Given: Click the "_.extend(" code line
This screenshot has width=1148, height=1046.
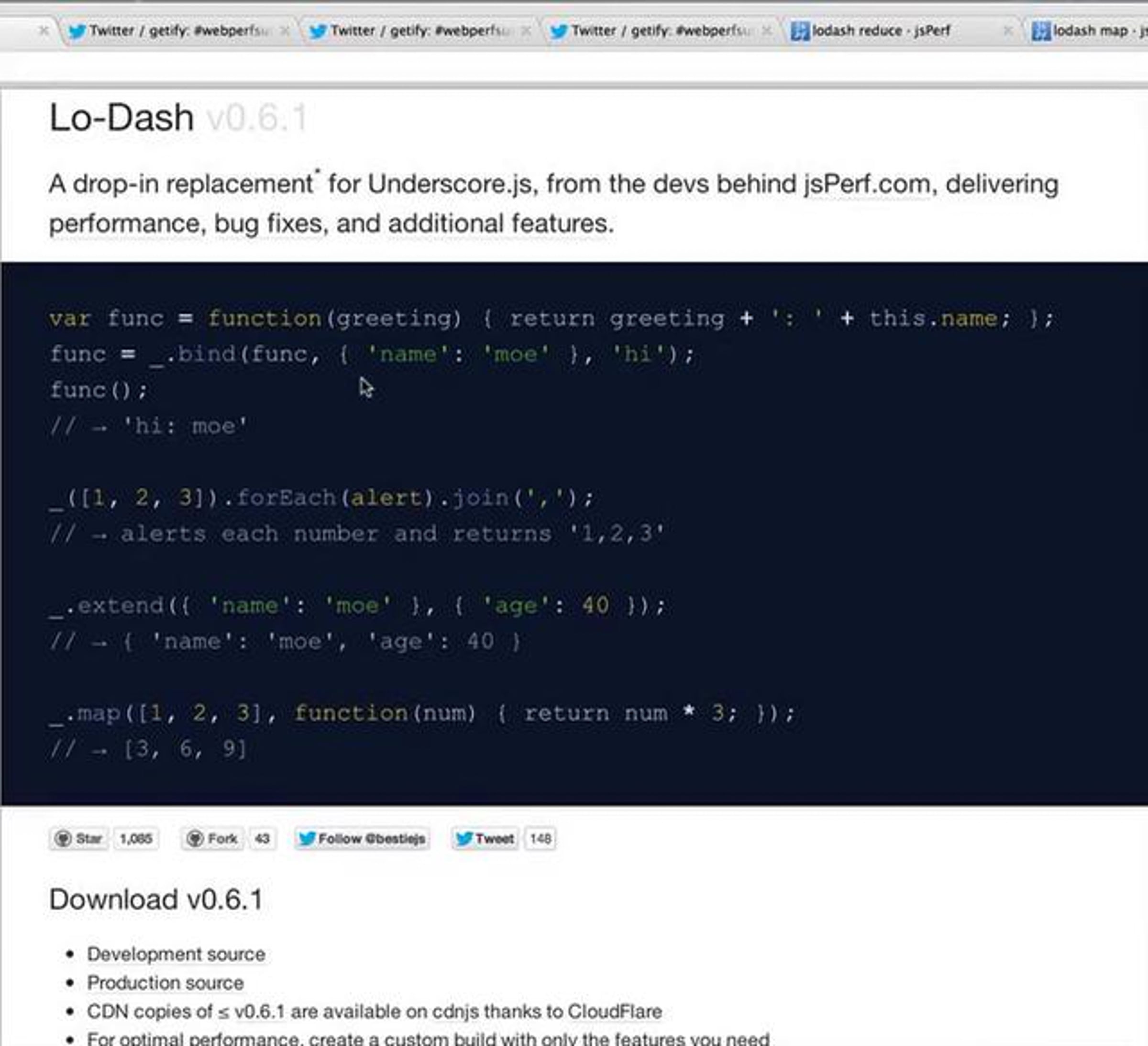Looking at the screenshot, I should (357, 606).
